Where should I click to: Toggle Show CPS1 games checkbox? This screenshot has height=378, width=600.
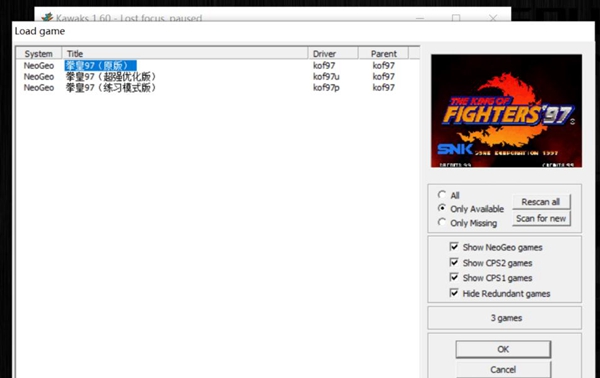454,277
